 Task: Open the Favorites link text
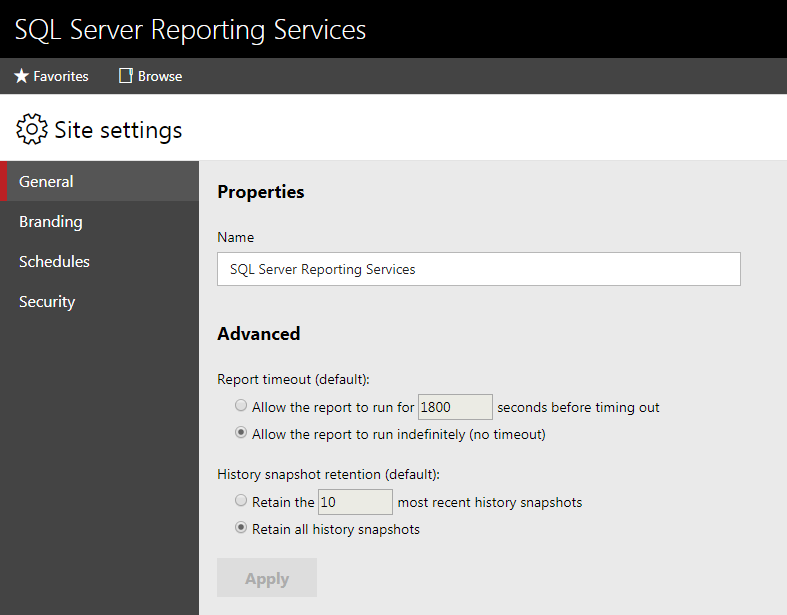tap(61, 76)
